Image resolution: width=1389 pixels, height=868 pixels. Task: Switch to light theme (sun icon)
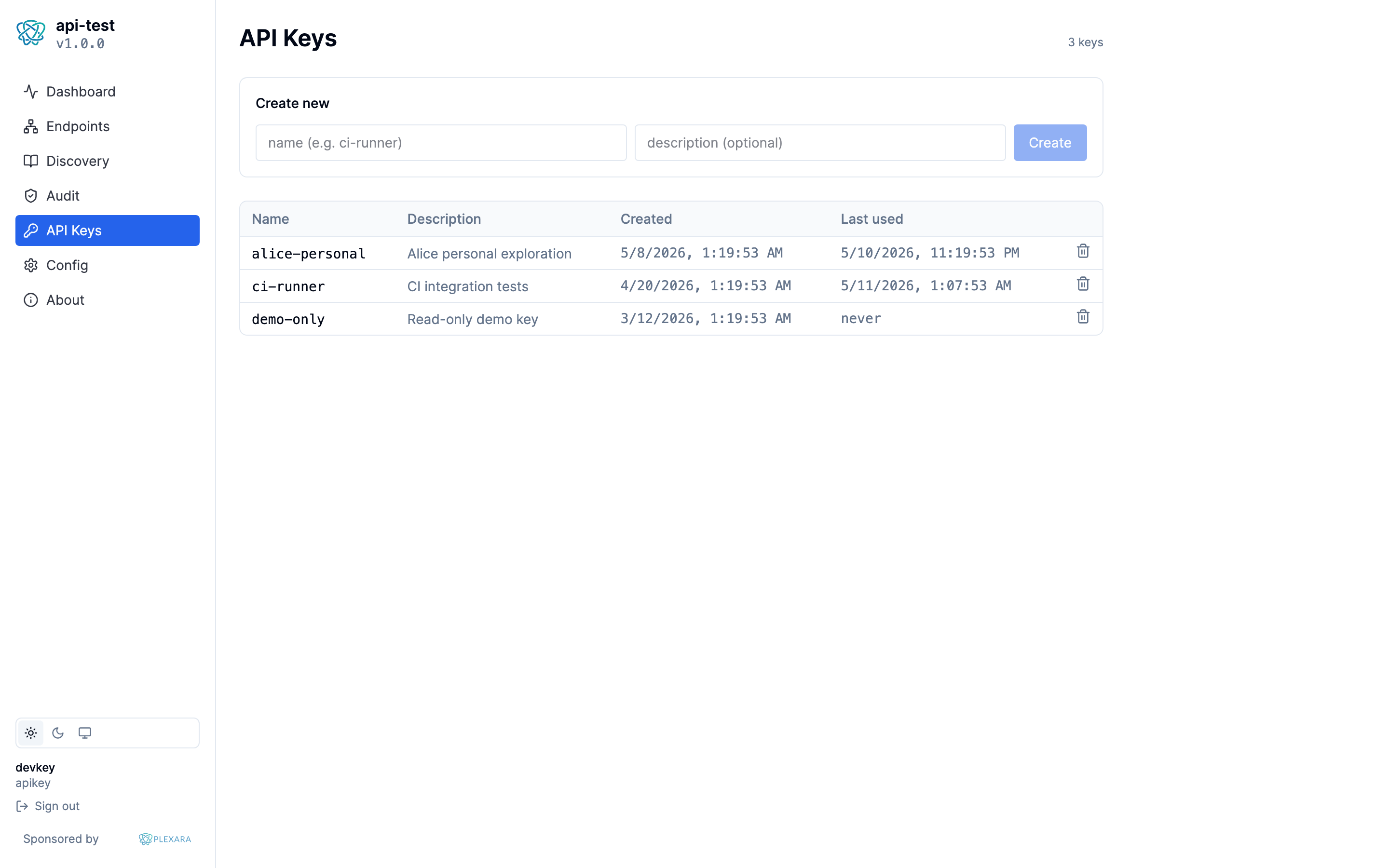pos(31,733)
